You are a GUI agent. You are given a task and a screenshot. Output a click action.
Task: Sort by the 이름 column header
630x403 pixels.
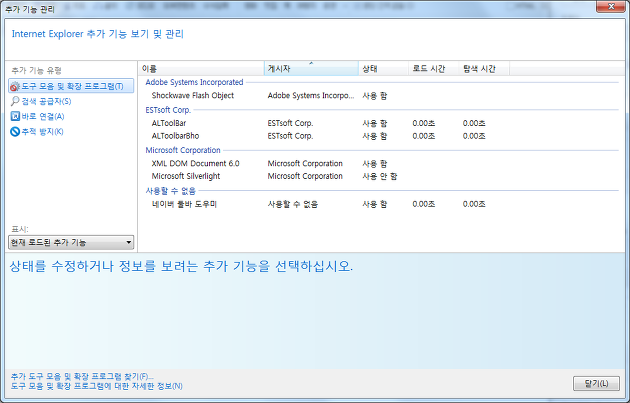point(201,69)
